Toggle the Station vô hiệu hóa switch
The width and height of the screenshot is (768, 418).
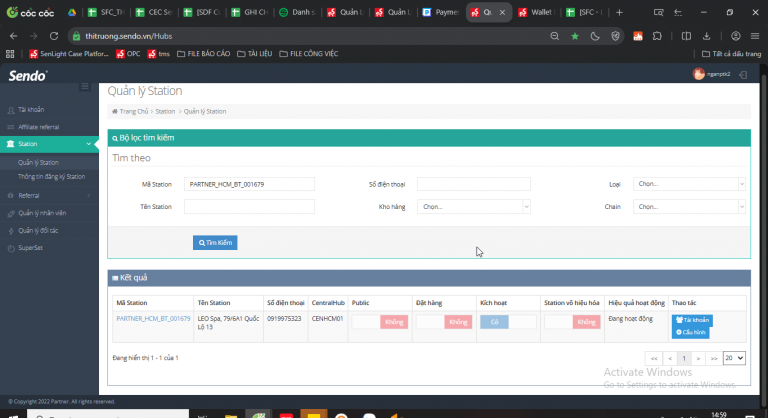pos(572,322)
